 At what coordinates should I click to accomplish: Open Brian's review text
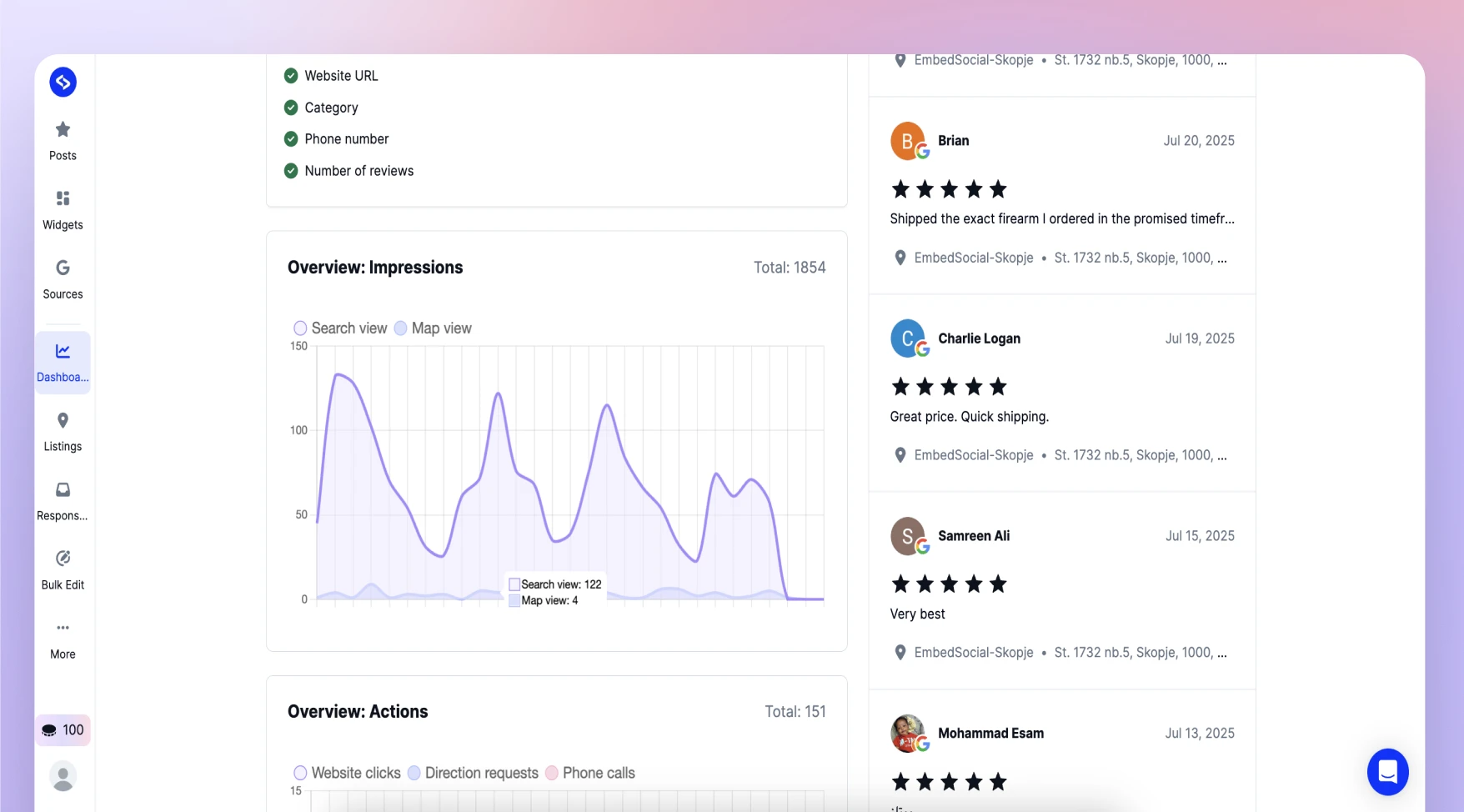pos(1062,218)
